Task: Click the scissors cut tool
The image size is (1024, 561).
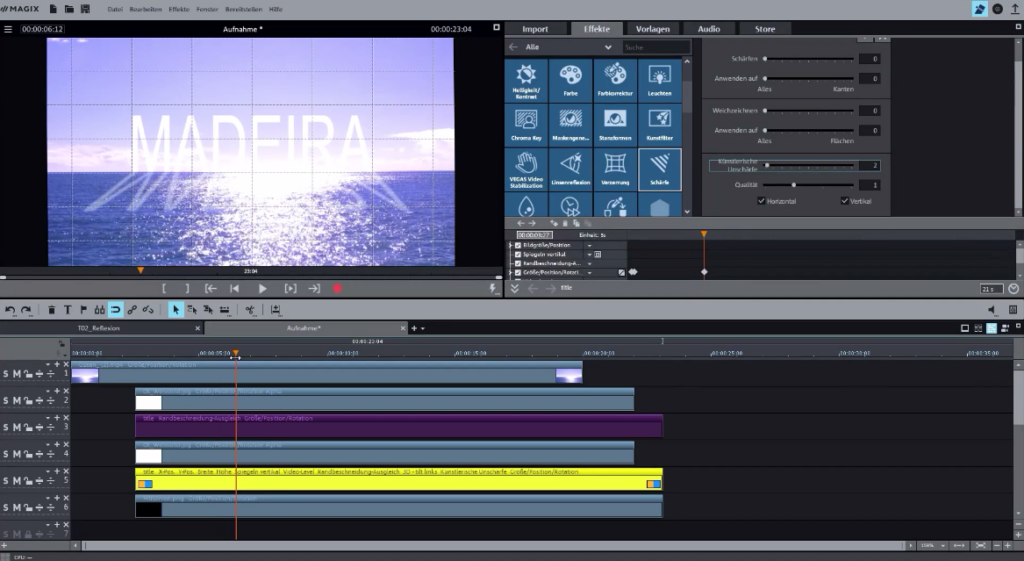Action: (x=250, y=310)
